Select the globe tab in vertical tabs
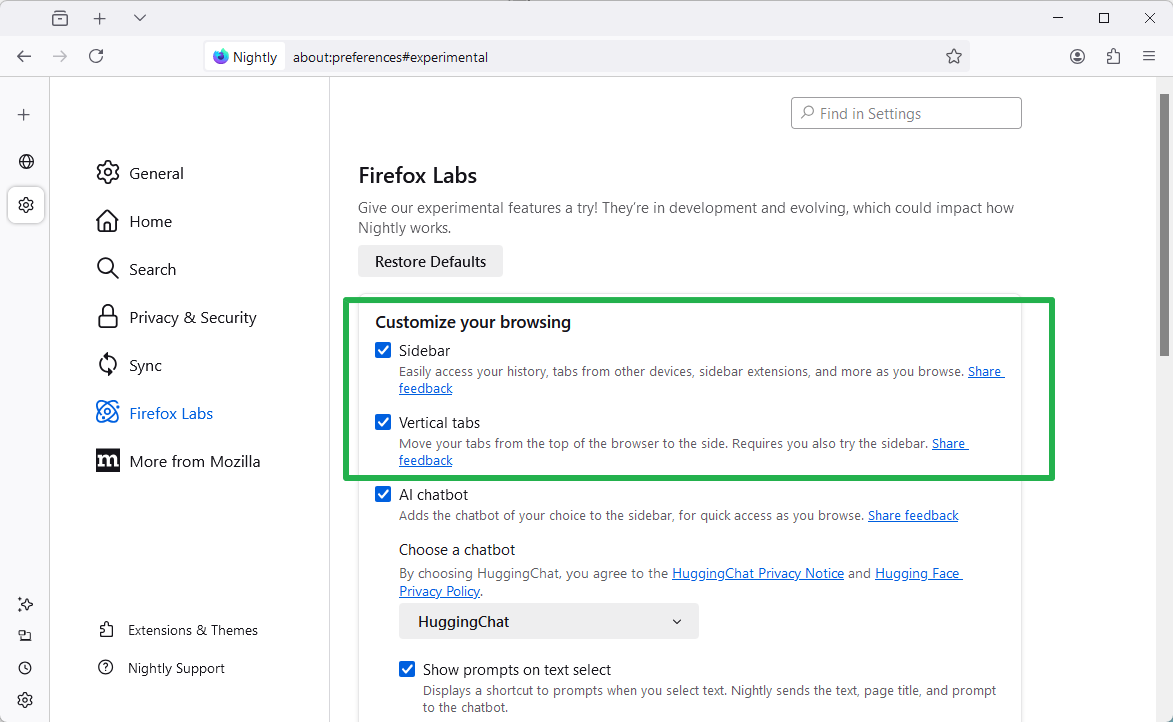 click(26, 162)
